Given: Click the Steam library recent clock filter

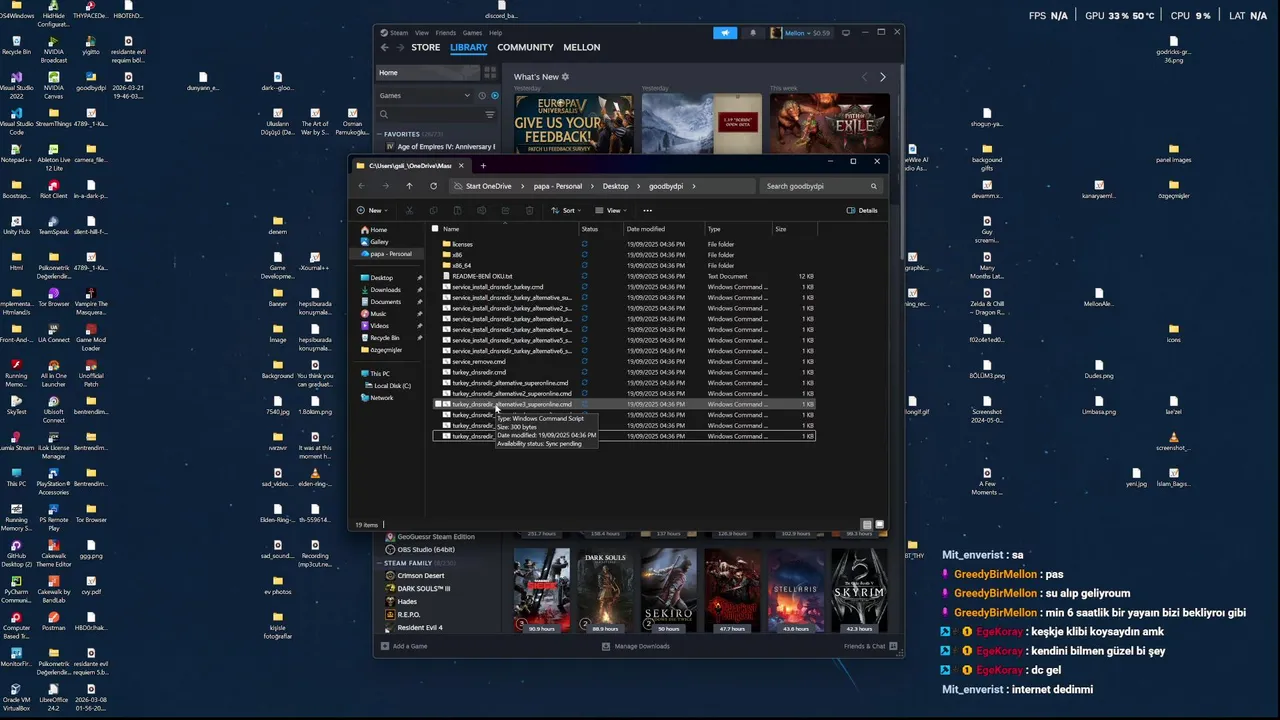Looking at the screenshot, I should 482,96.
